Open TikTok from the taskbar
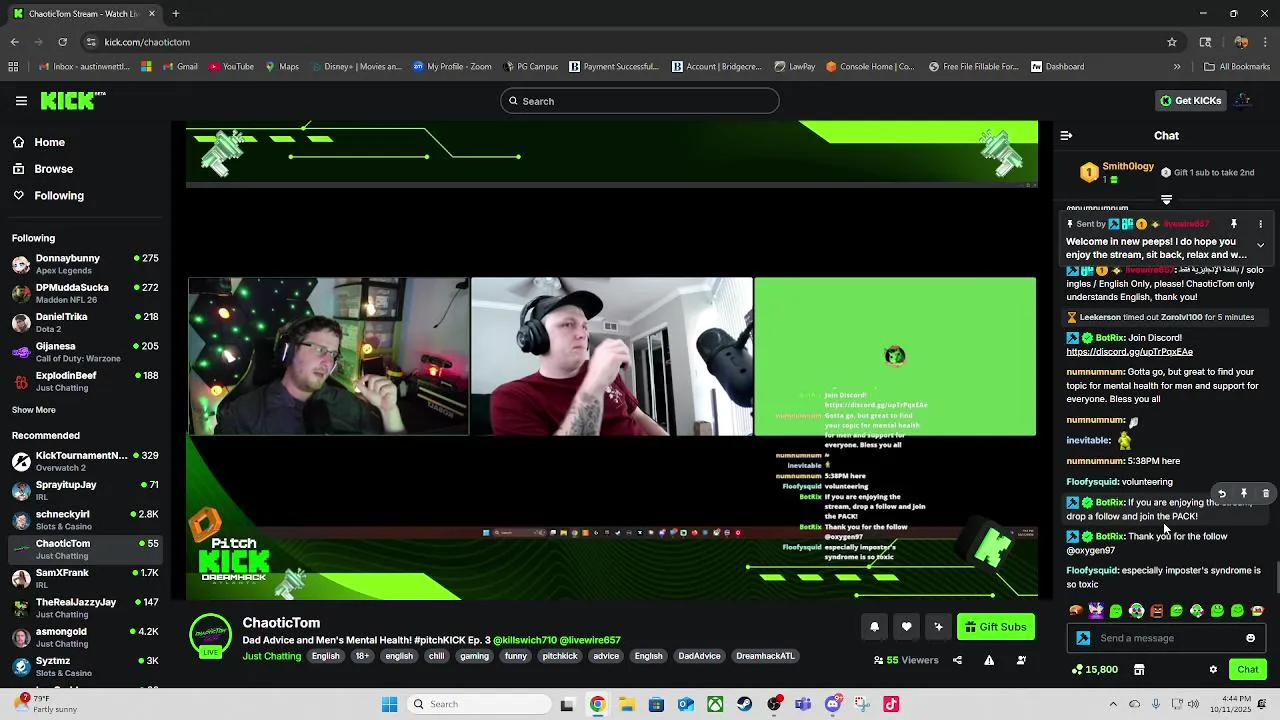1280x720 pixels. [x=891, y=704]
